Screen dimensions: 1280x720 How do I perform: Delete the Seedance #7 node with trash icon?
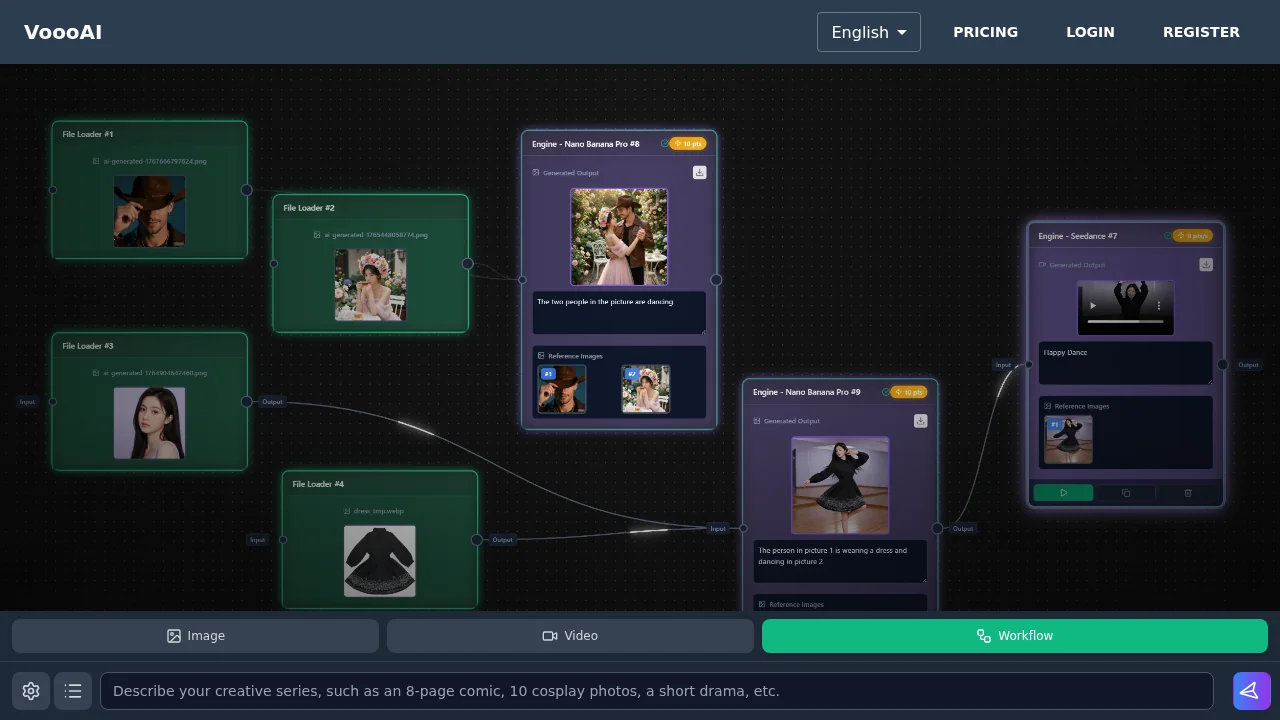1188,492
